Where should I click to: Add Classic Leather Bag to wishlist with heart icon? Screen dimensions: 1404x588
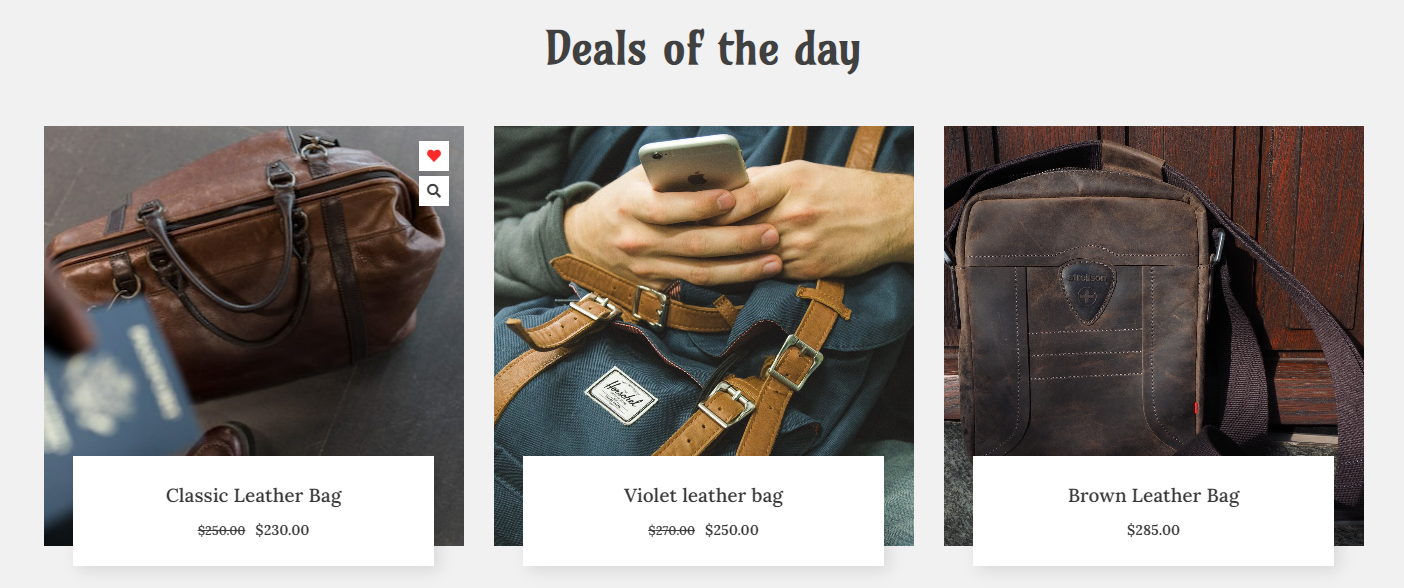coord(434,156)
